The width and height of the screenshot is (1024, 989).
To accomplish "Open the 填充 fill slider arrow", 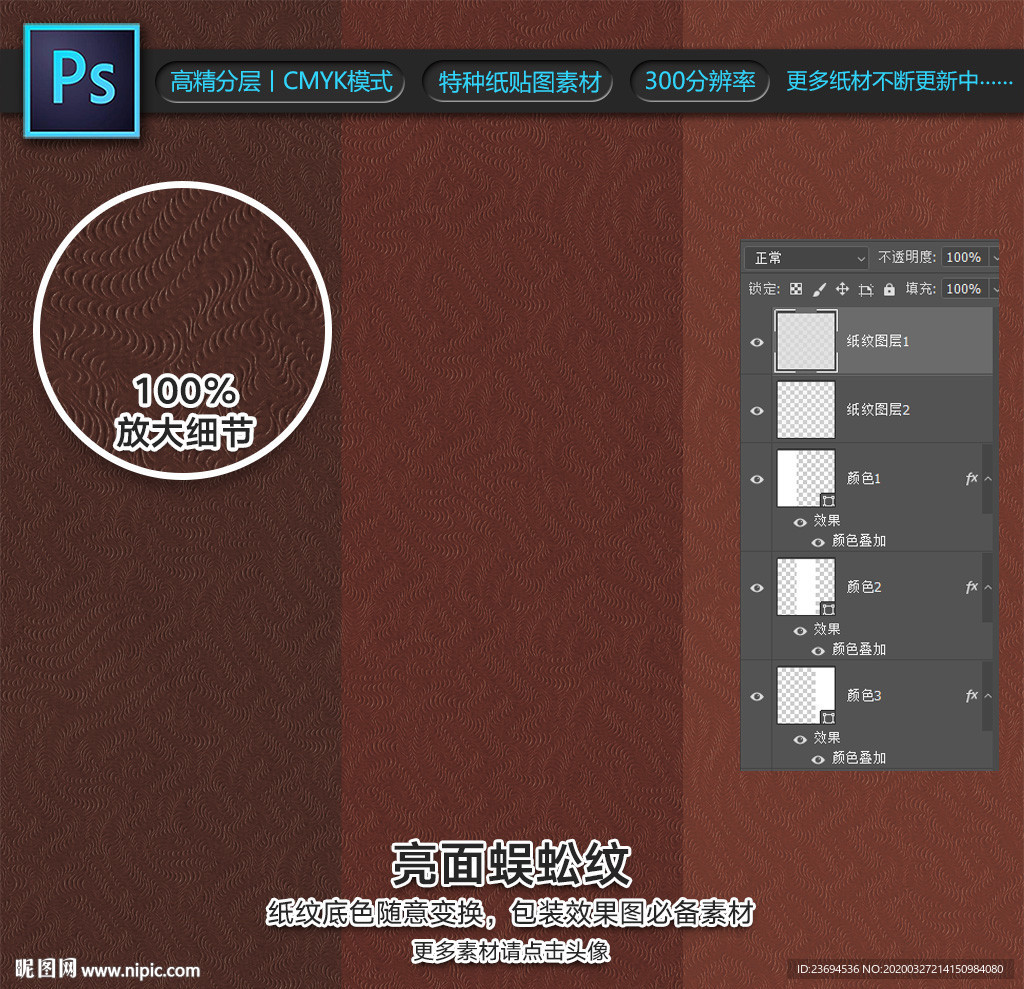I will point(995,289).
